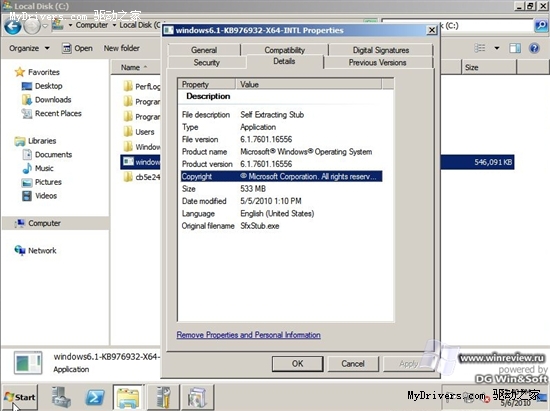This screenshot has height=411, width=550.
Task: Toggle the preview pane icon
Action: point(515,48)
